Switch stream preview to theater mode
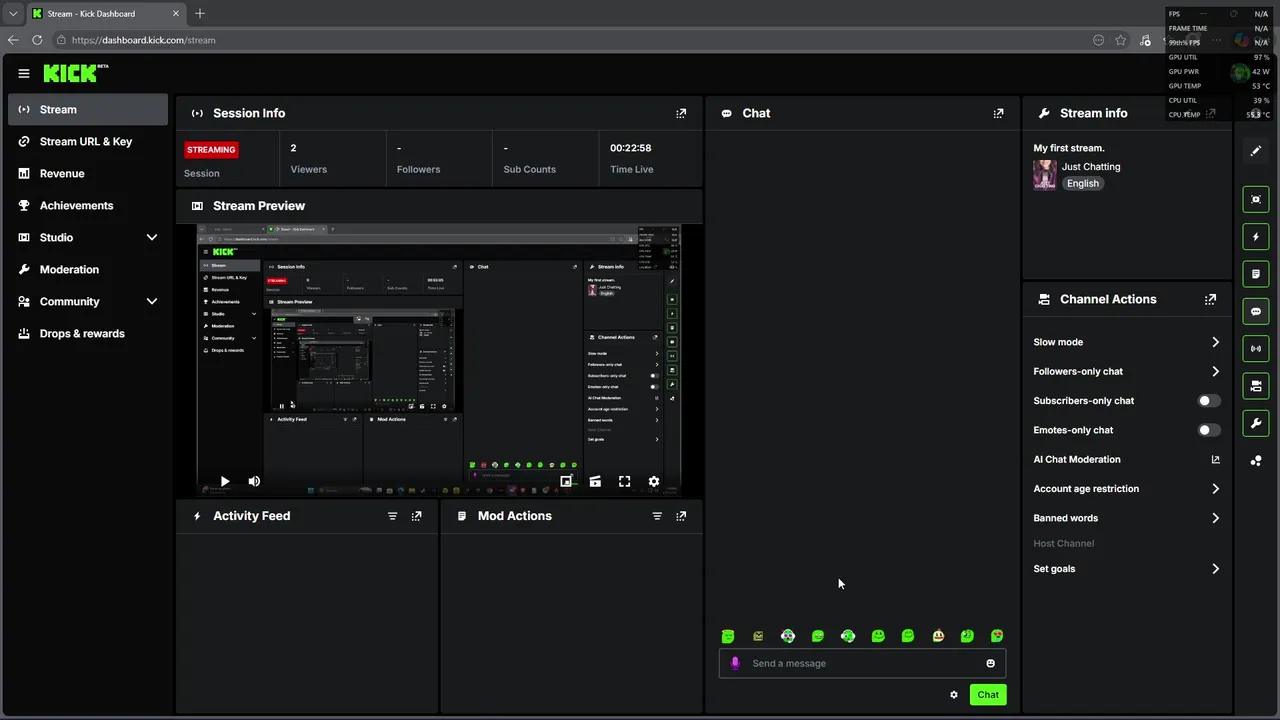 pos(595,482)
